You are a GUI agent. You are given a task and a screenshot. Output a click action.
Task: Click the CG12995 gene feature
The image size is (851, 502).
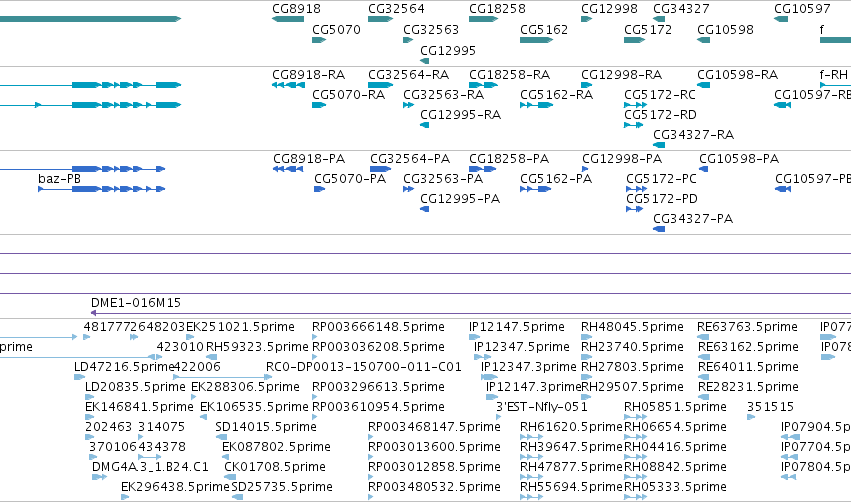click(425, 61)
